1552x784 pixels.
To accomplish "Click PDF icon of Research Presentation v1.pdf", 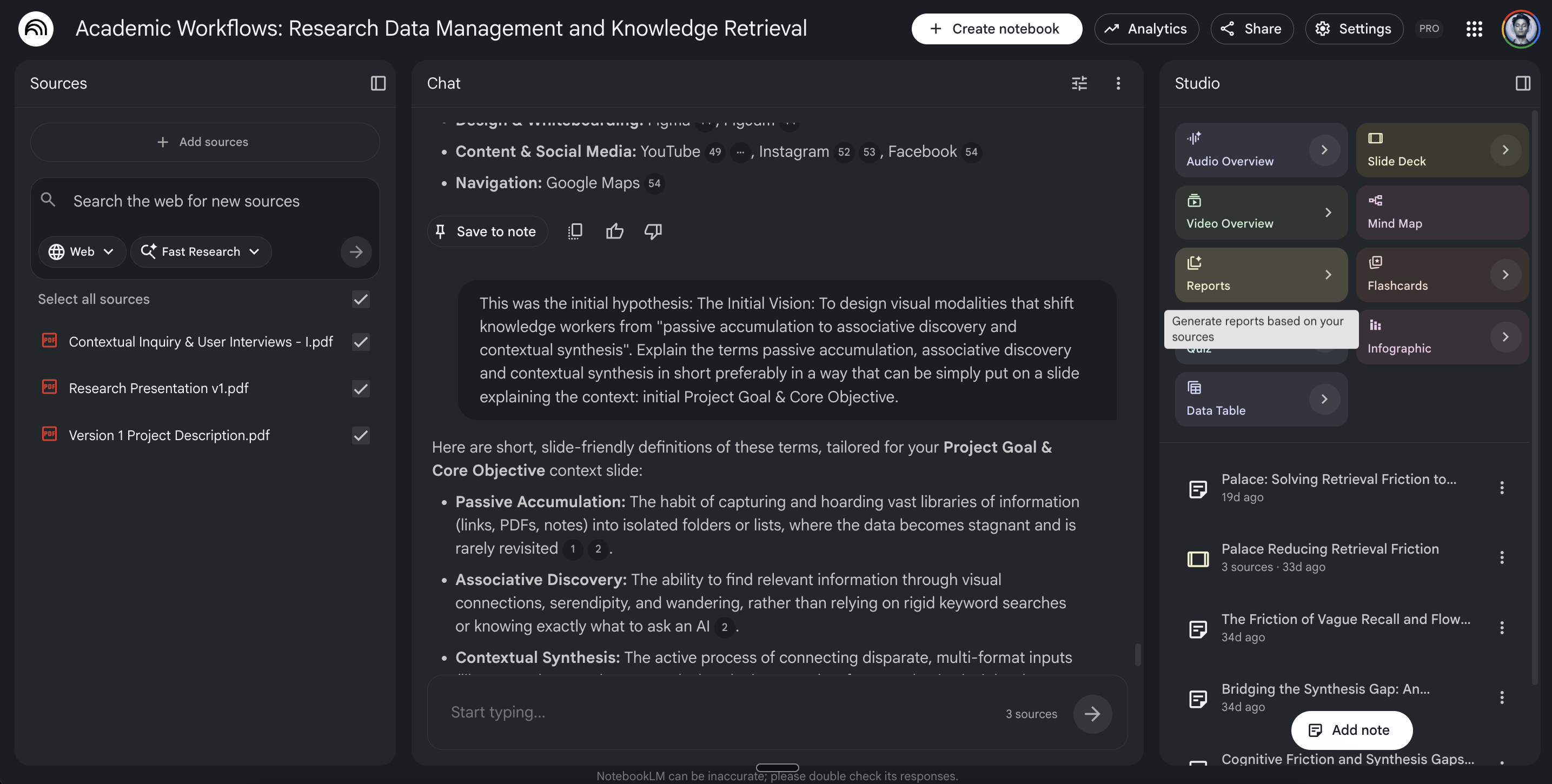I will tap(49, 387).
